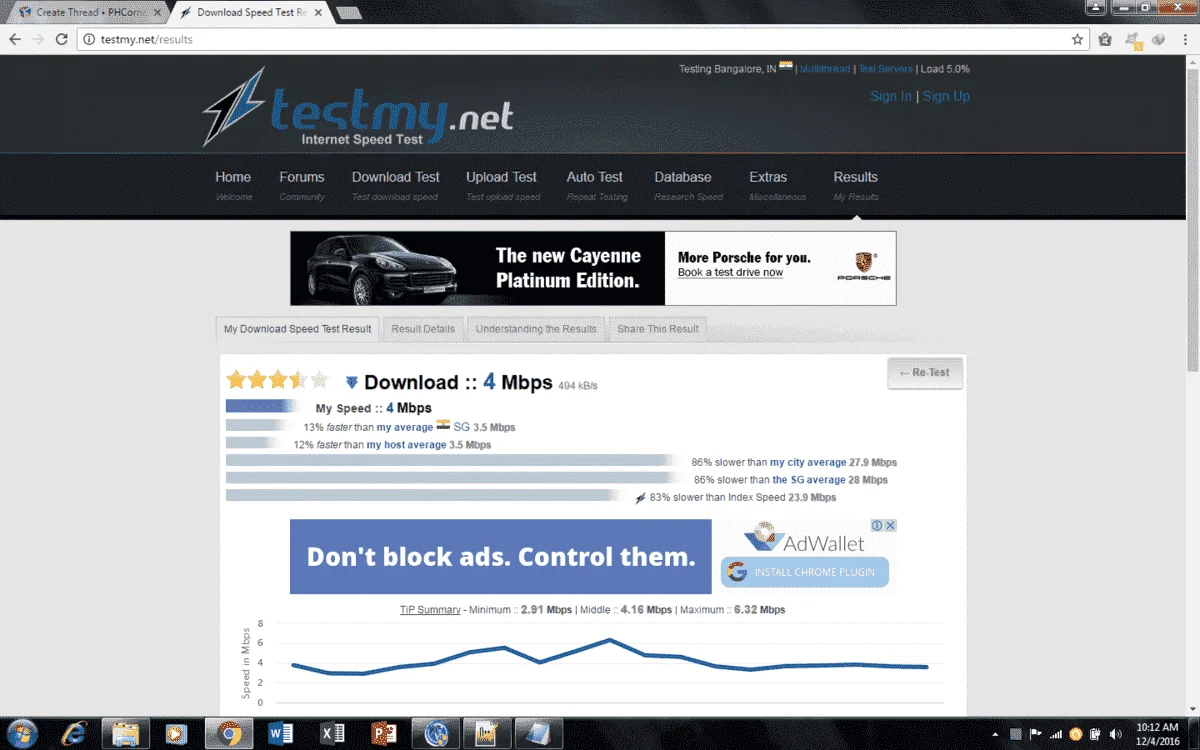Bookmark this page with the star icon
Image resolution: width=1200 pixels, height=750 pixels.
pos(1077,40)
